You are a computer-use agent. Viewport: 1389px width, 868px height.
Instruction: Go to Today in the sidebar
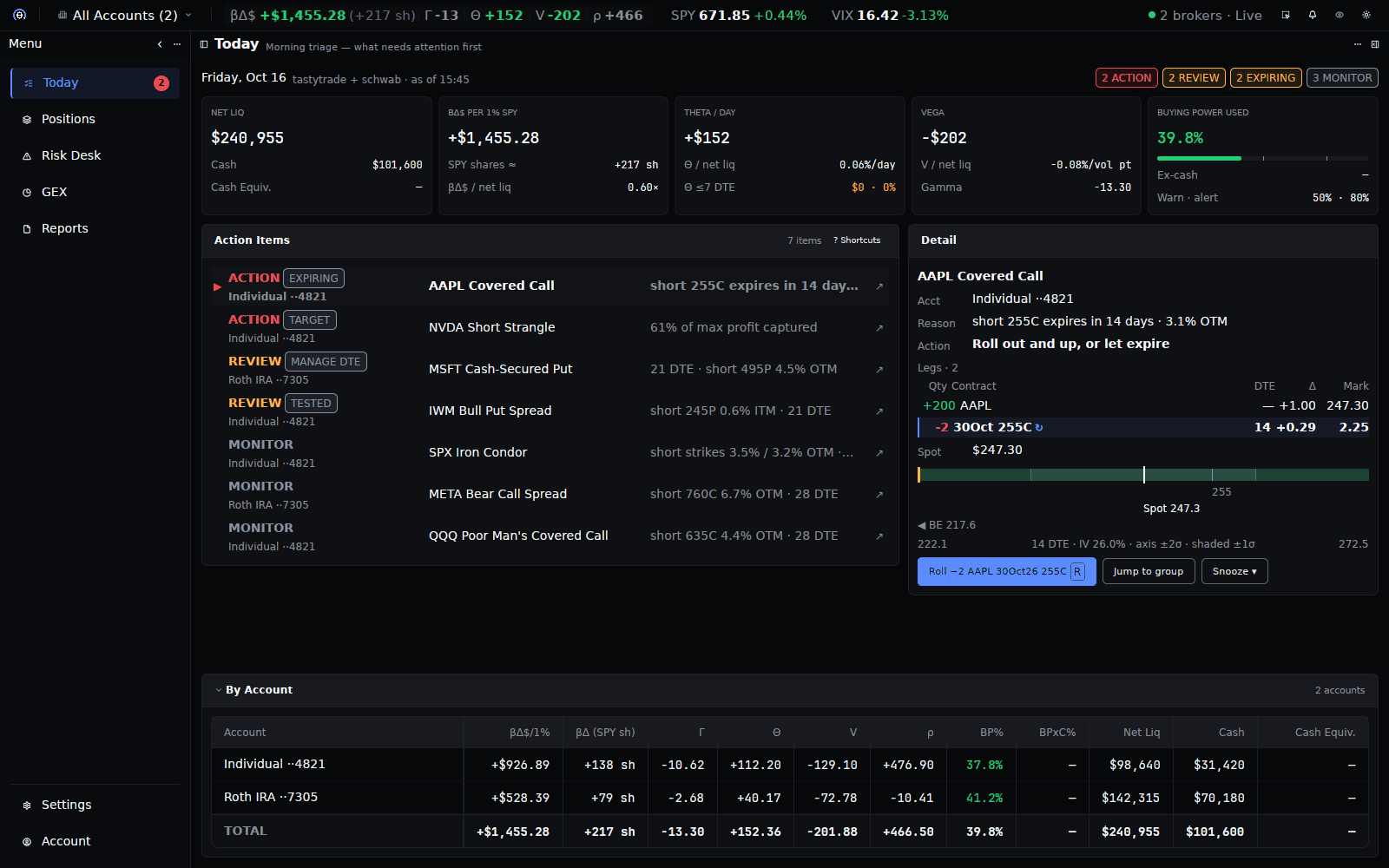(x=95, y=83)
